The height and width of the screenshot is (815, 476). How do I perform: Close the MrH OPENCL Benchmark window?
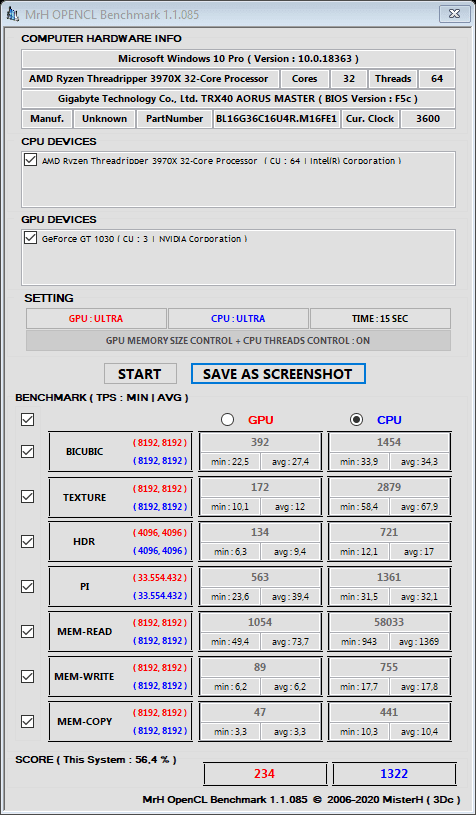click(x=453, y=14)
